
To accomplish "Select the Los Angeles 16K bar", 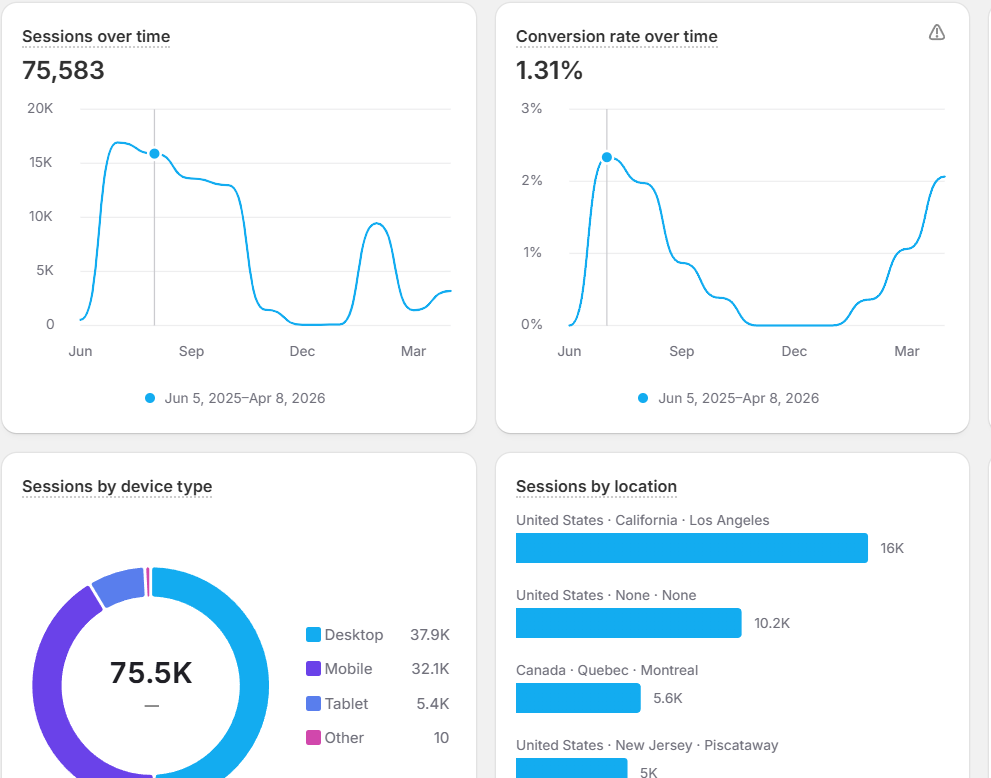I will 691,548.
